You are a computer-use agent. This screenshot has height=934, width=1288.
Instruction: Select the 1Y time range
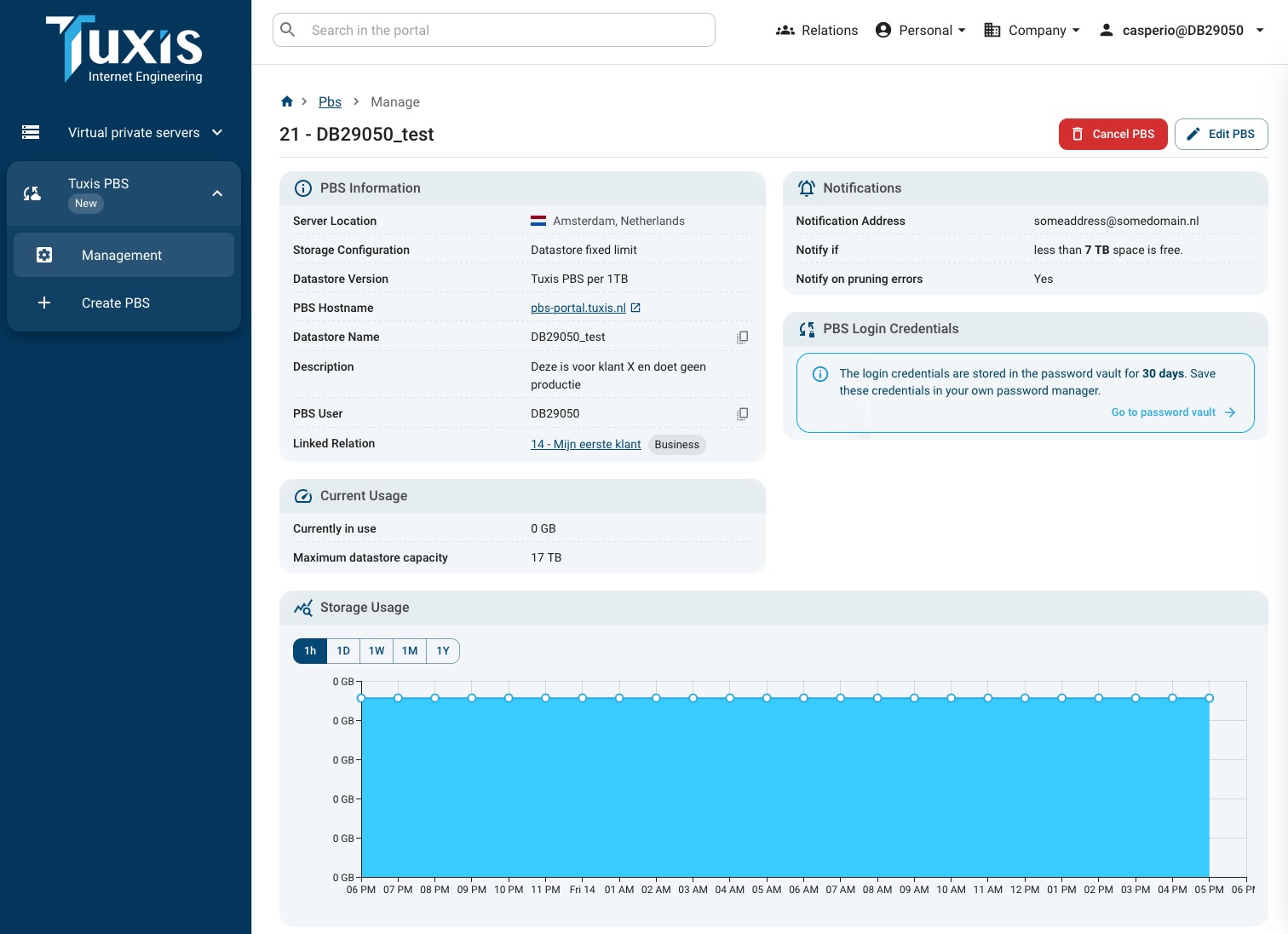443,651
